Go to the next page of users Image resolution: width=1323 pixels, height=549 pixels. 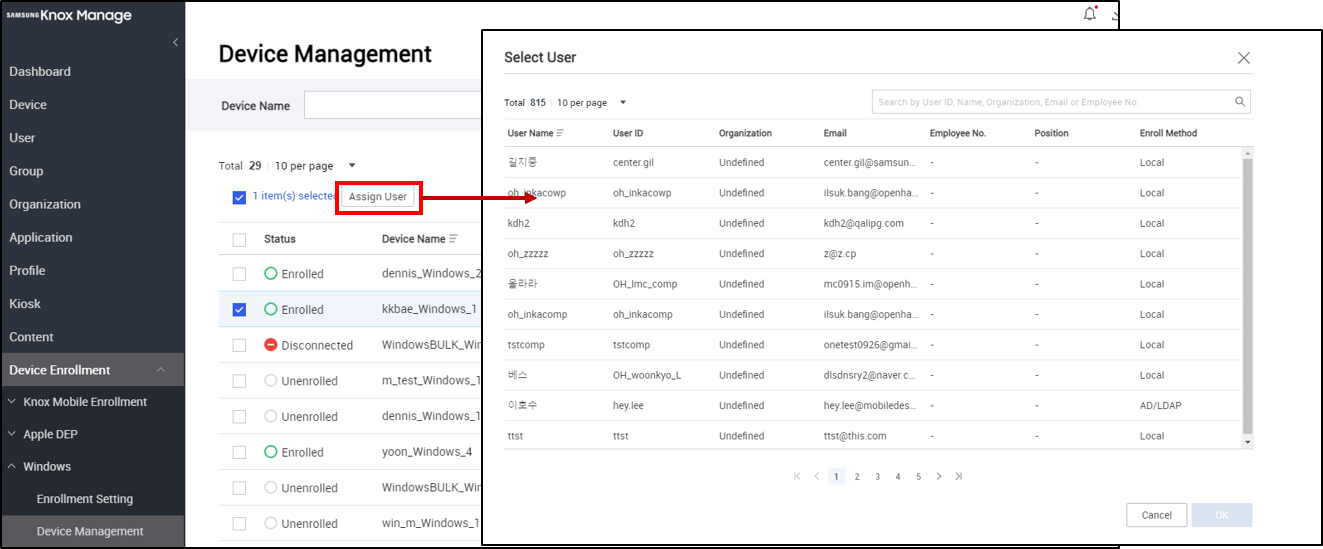click(938, 476)
